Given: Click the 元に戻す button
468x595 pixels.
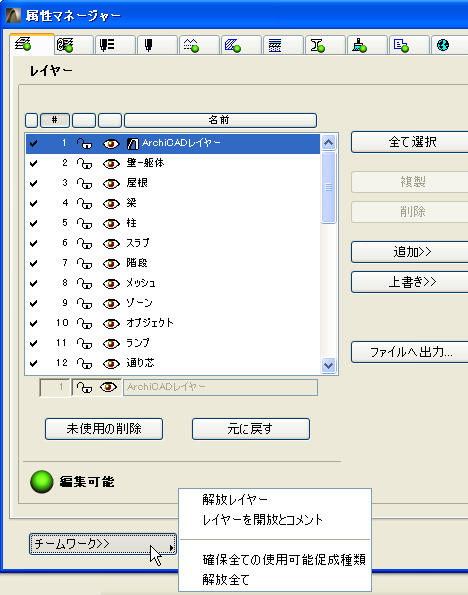Looking at the screenshot, I should (251, 429).
